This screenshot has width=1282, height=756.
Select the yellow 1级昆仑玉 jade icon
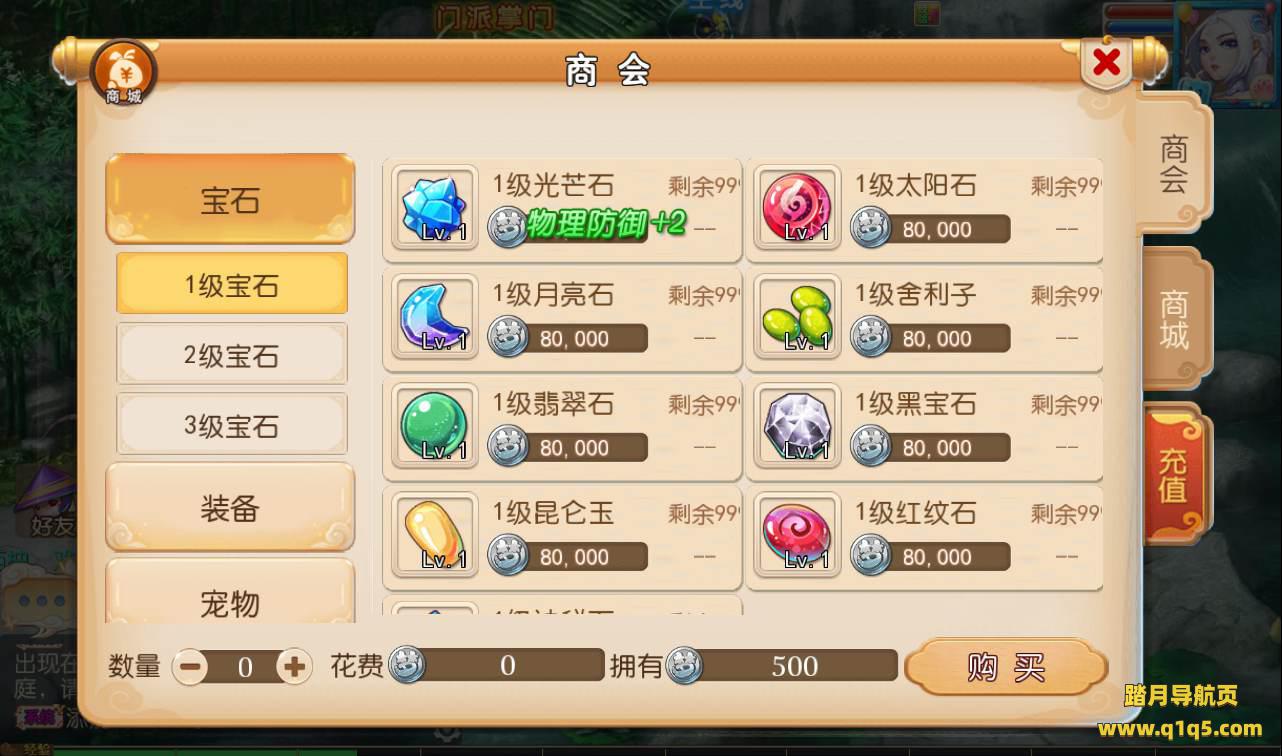point(434,535)
